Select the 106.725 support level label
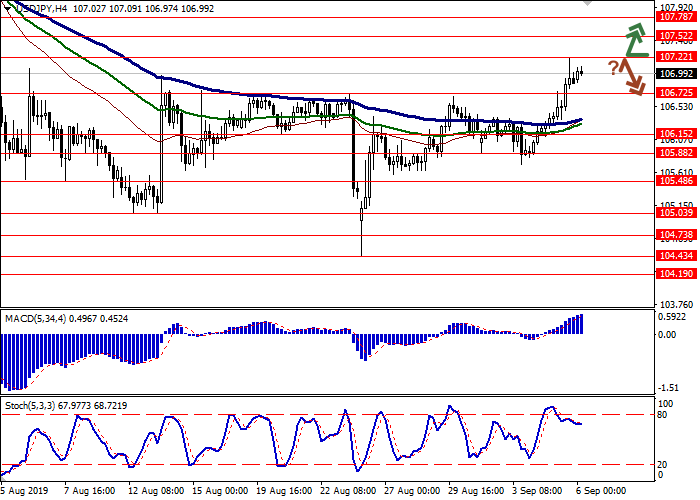Image resolution: width=700 pixels, height=500 pixels. pyautogui.click(x=676, y=93)
